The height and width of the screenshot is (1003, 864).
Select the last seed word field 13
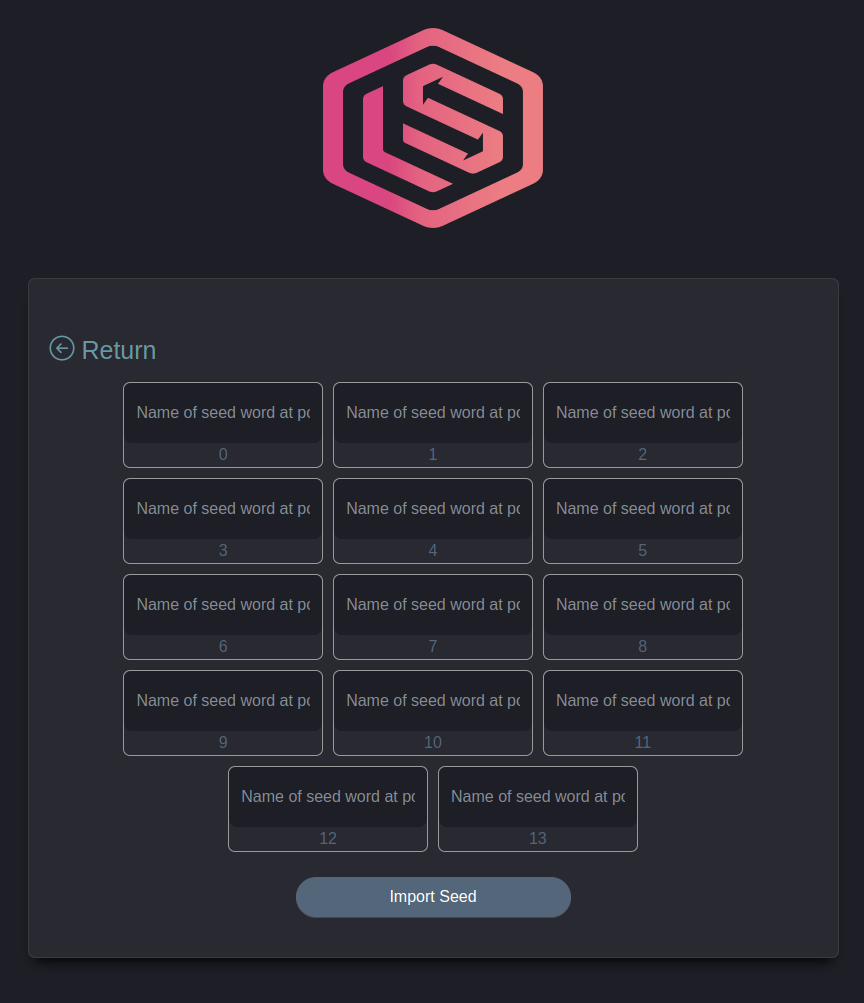(538, 797)
